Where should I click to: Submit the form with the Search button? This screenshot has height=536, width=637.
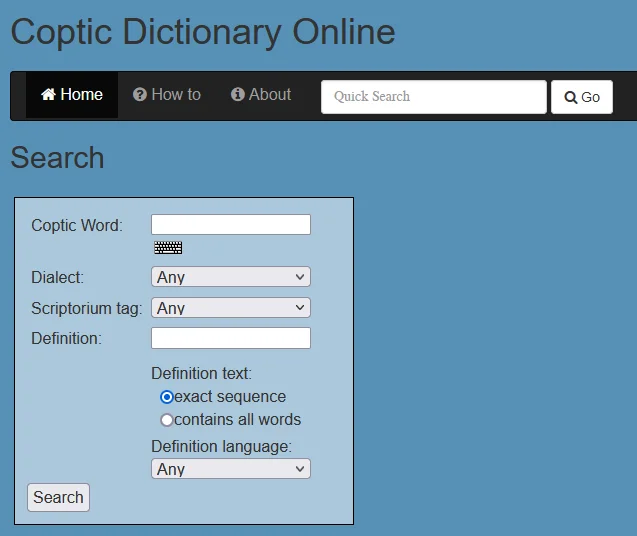click(58, 497)
